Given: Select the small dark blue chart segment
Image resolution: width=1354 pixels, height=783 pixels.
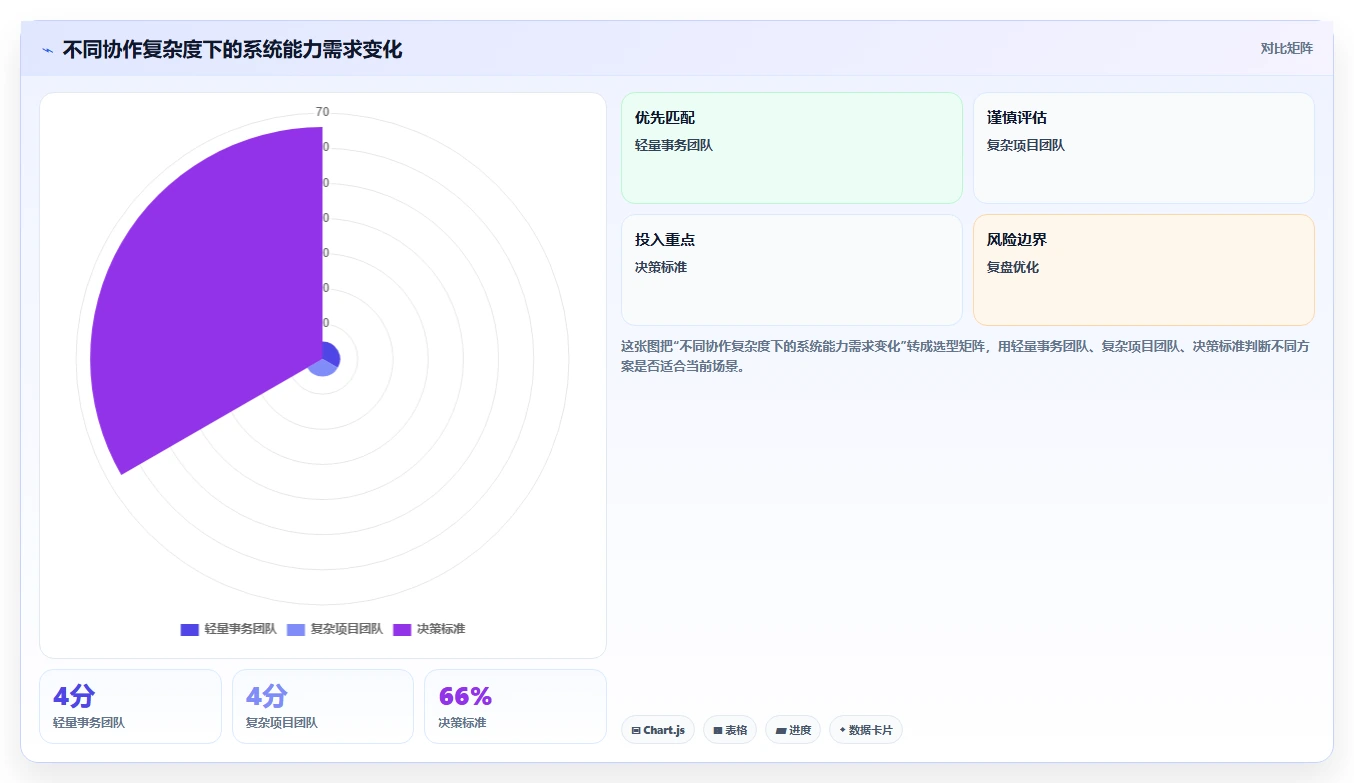Looking at the screenshot, I should click(331, 354).
